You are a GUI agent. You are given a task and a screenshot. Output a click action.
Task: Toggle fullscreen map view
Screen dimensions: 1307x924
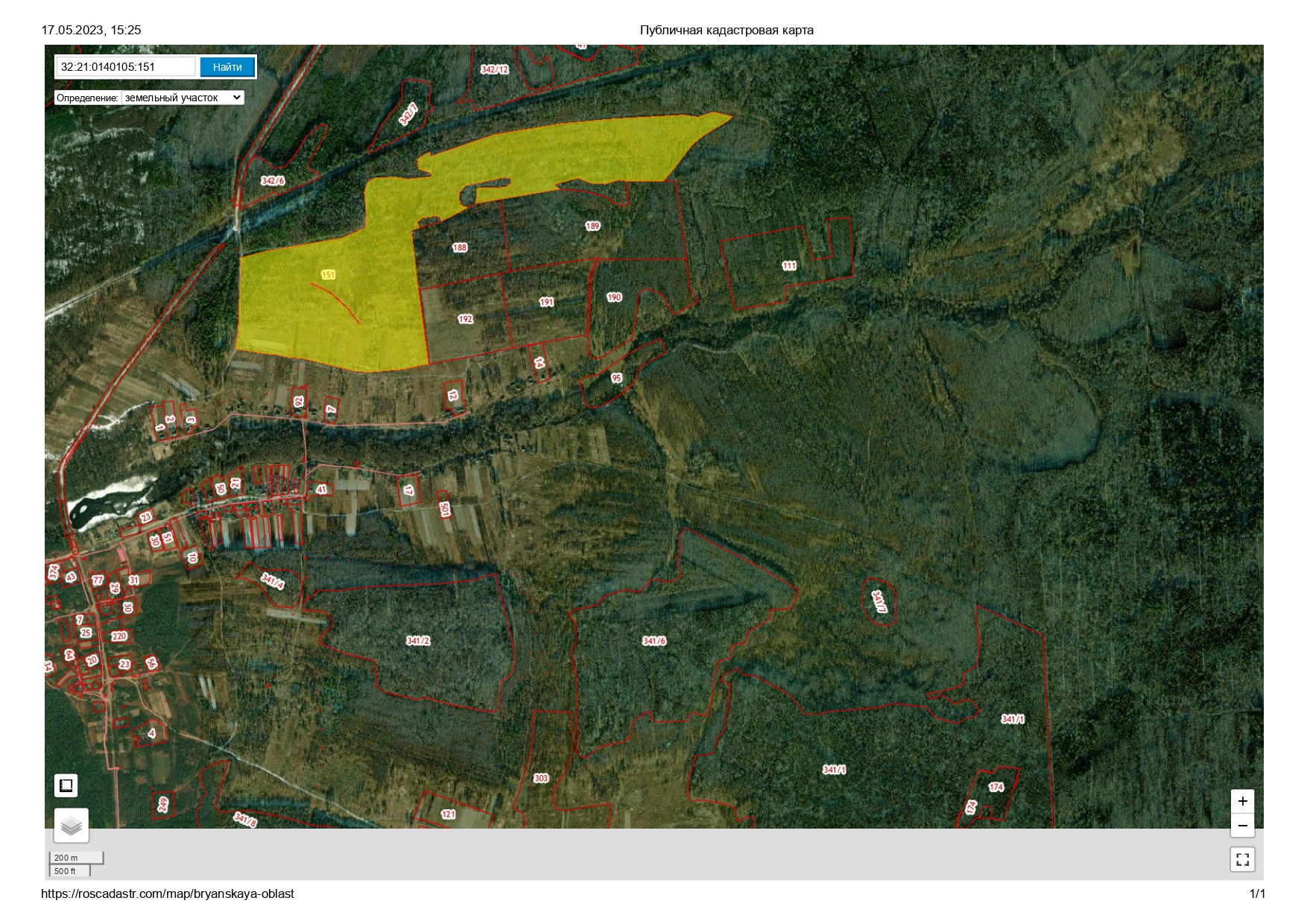click(1242, 859)
